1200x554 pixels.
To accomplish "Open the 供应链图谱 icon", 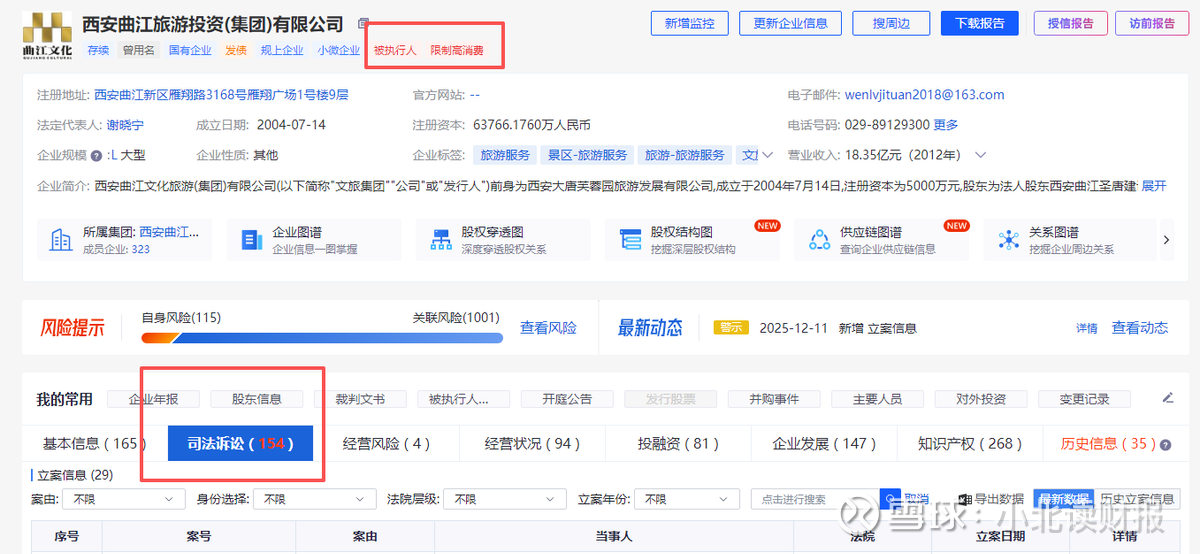I will [820, 239].
